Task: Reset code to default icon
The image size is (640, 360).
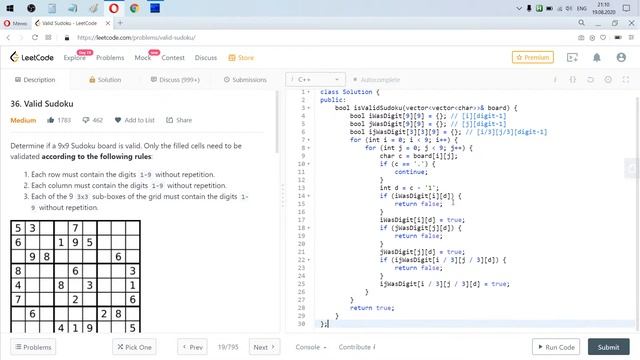Action: (x=590, y=80)
